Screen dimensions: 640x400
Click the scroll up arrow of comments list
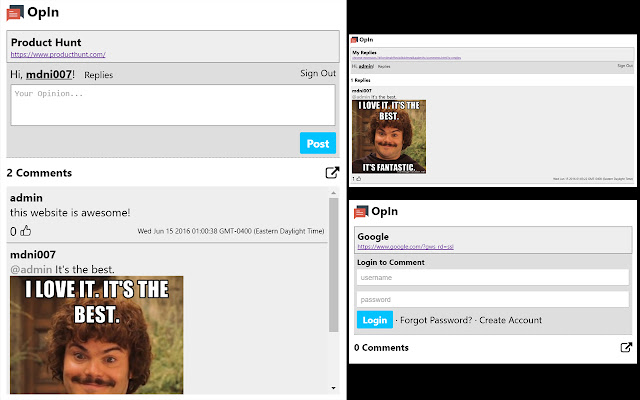point(333,193)
